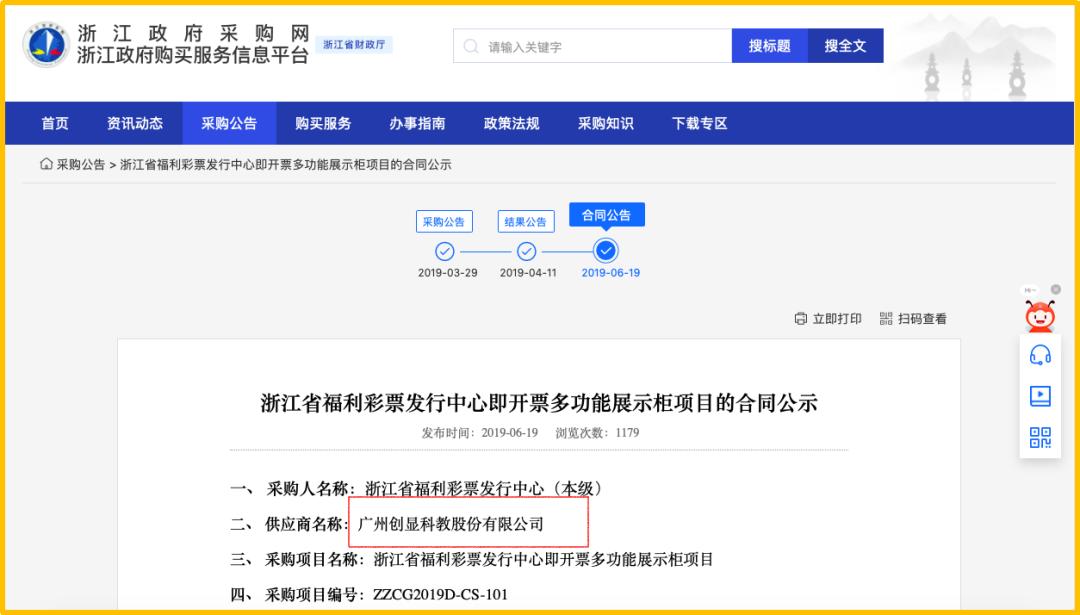Click the 搜标题 search button
Viewport: 1080px width, 615px height.
coord(771,45)
